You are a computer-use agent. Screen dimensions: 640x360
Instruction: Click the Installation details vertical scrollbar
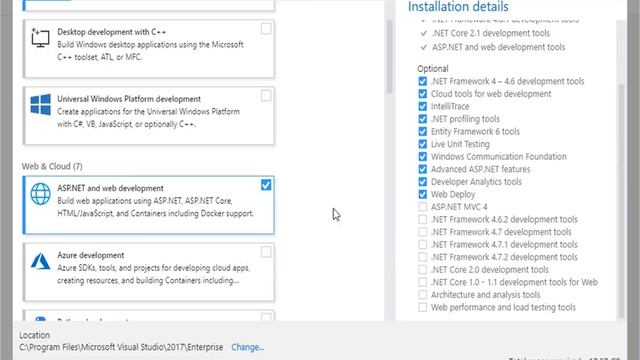click(621, 200)
